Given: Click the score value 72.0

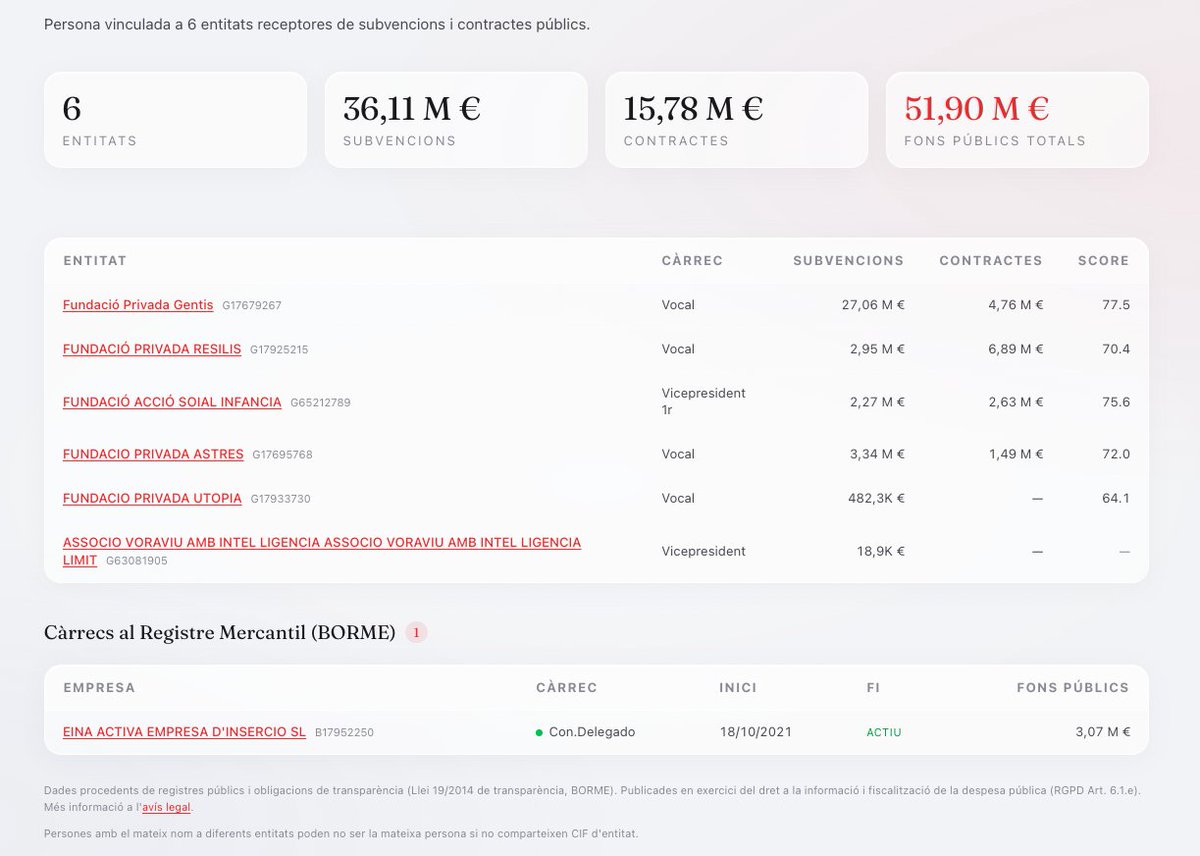Looking at the screenshot, I should pyautogui.click(x=1116, y=454).
